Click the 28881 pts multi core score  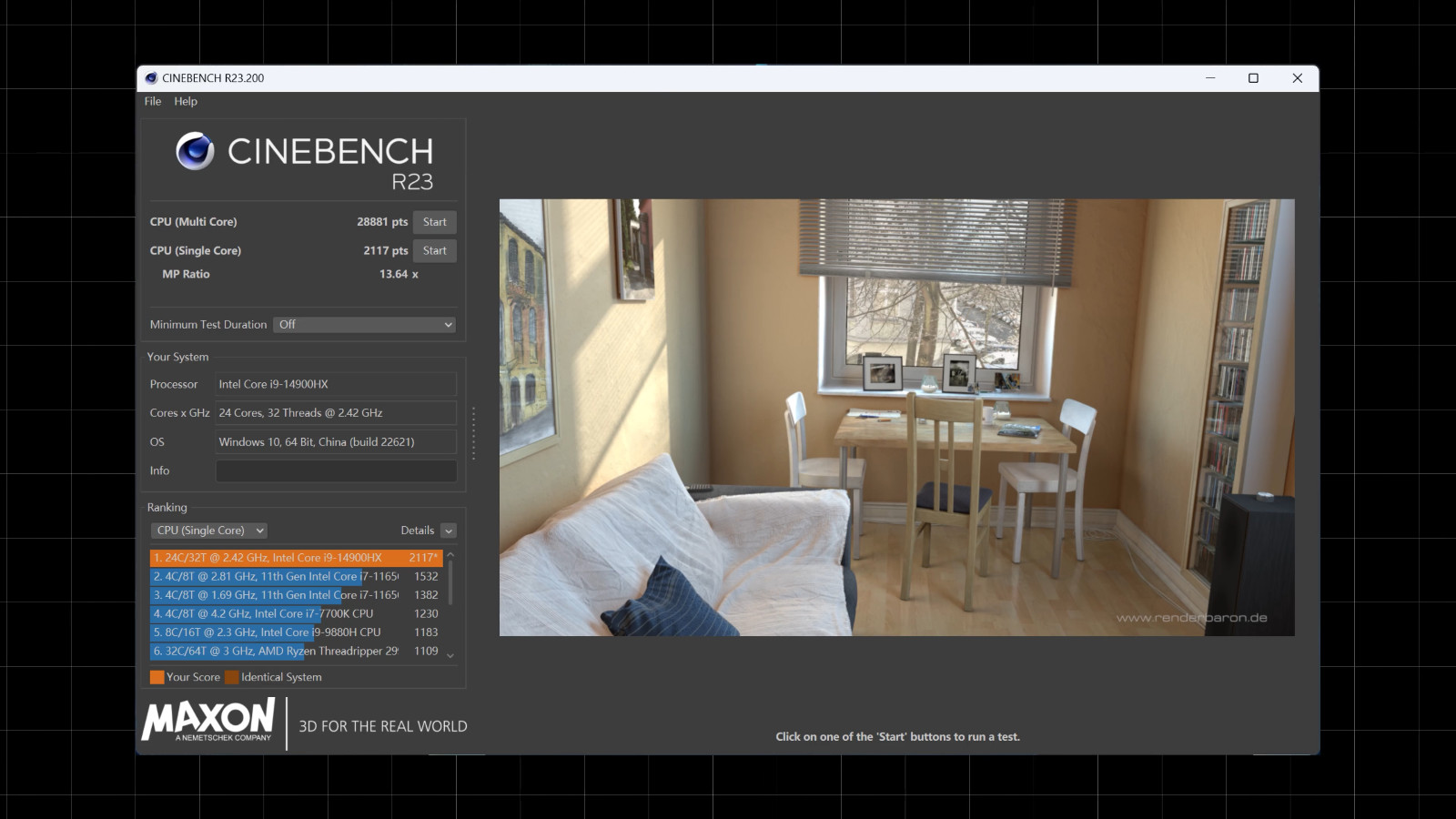[382, 222]
